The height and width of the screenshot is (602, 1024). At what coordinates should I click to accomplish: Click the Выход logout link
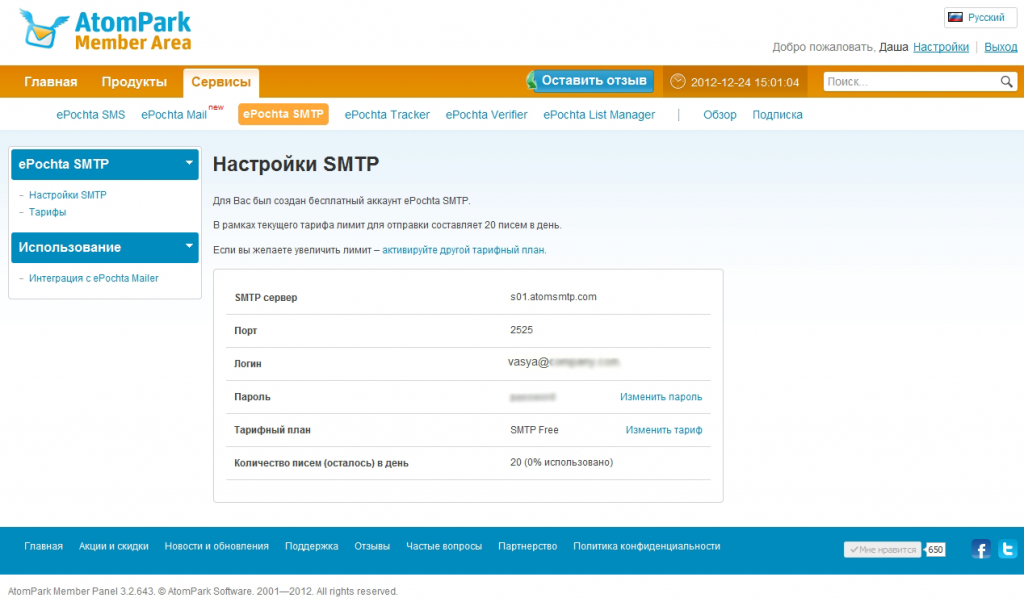(1000, 47)
